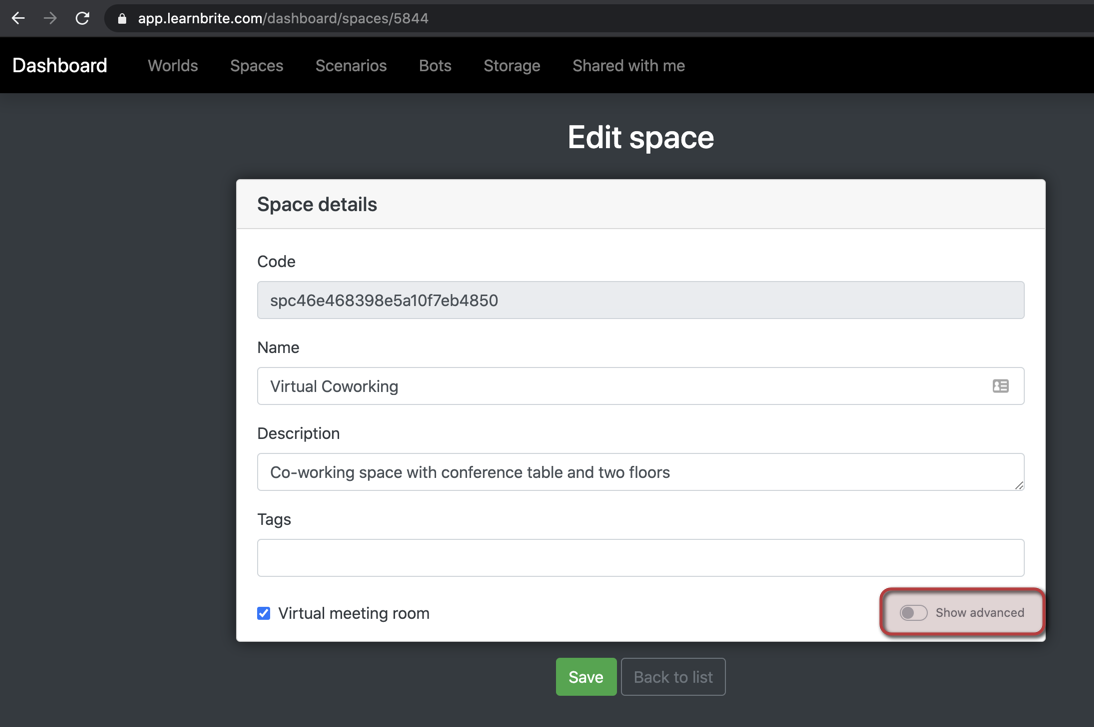Screen dimensions: 1094x727
Task: Go to the Spaces section
Action: 257,66
